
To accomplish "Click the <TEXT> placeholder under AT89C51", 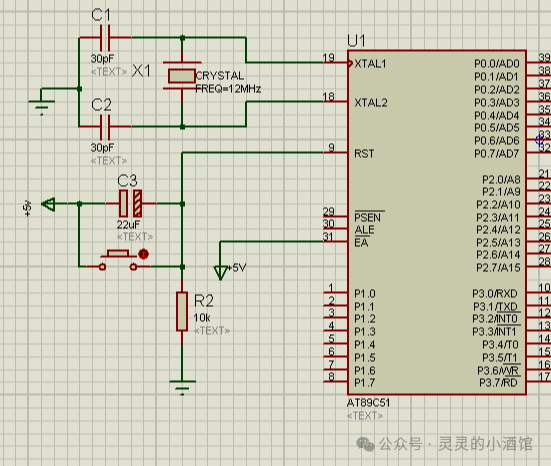I will pos(365,416).
